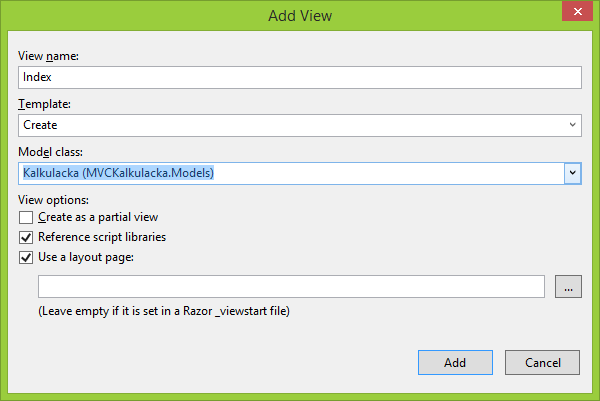Open the Template dropdown showing Create

coord(300,125)
